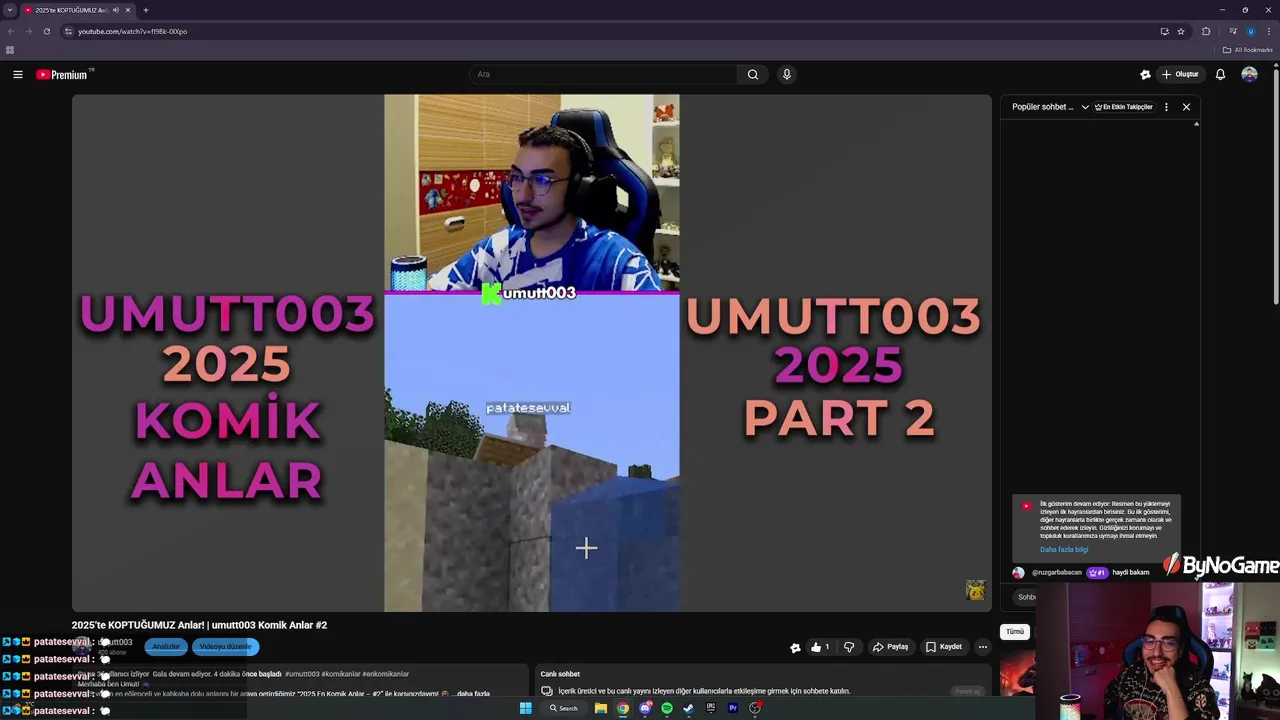
Task: Open the media controls icon in the toolbar
Action: click(1232, 31)
